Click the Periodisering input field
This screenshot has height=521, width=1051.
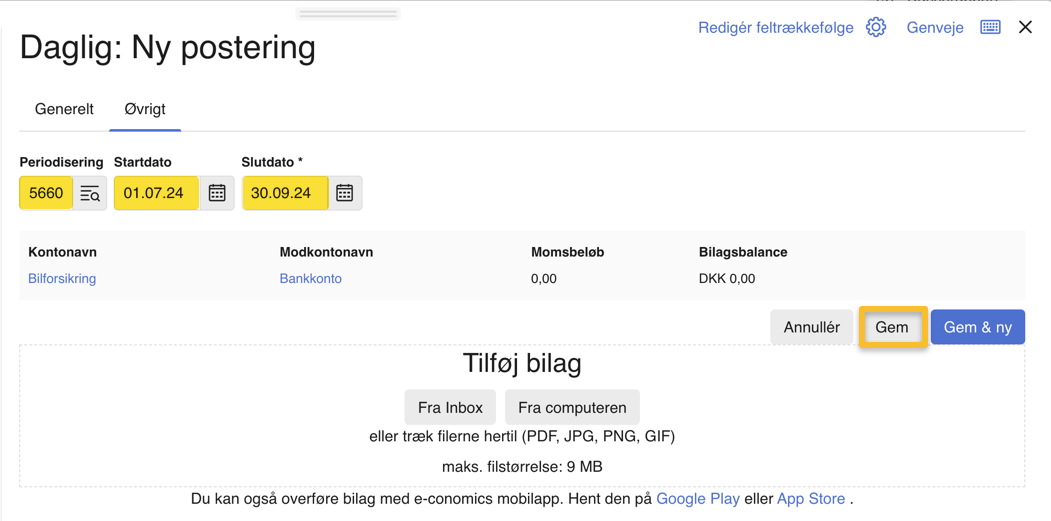point(46,193)
